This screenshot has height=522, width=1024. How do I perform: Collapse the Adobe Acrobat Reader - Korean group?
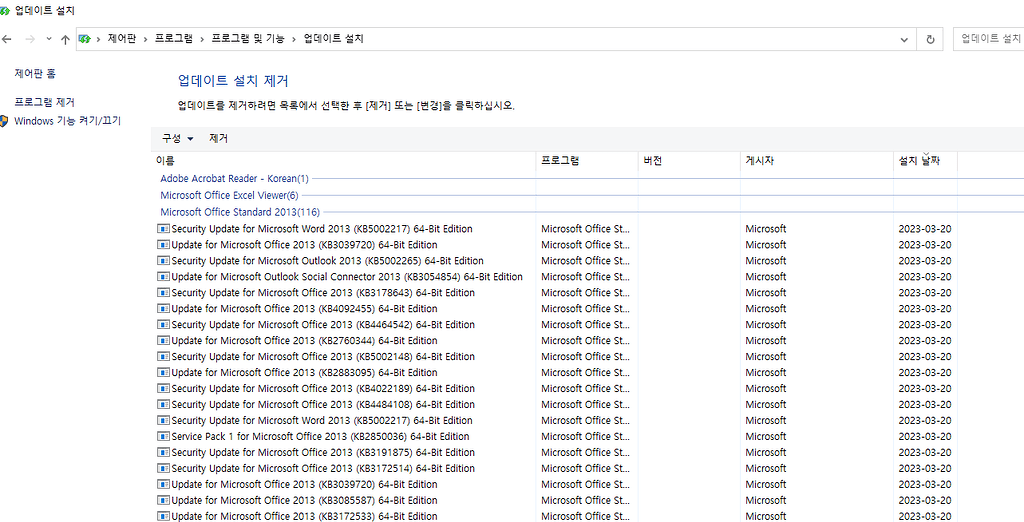point(234,178)
